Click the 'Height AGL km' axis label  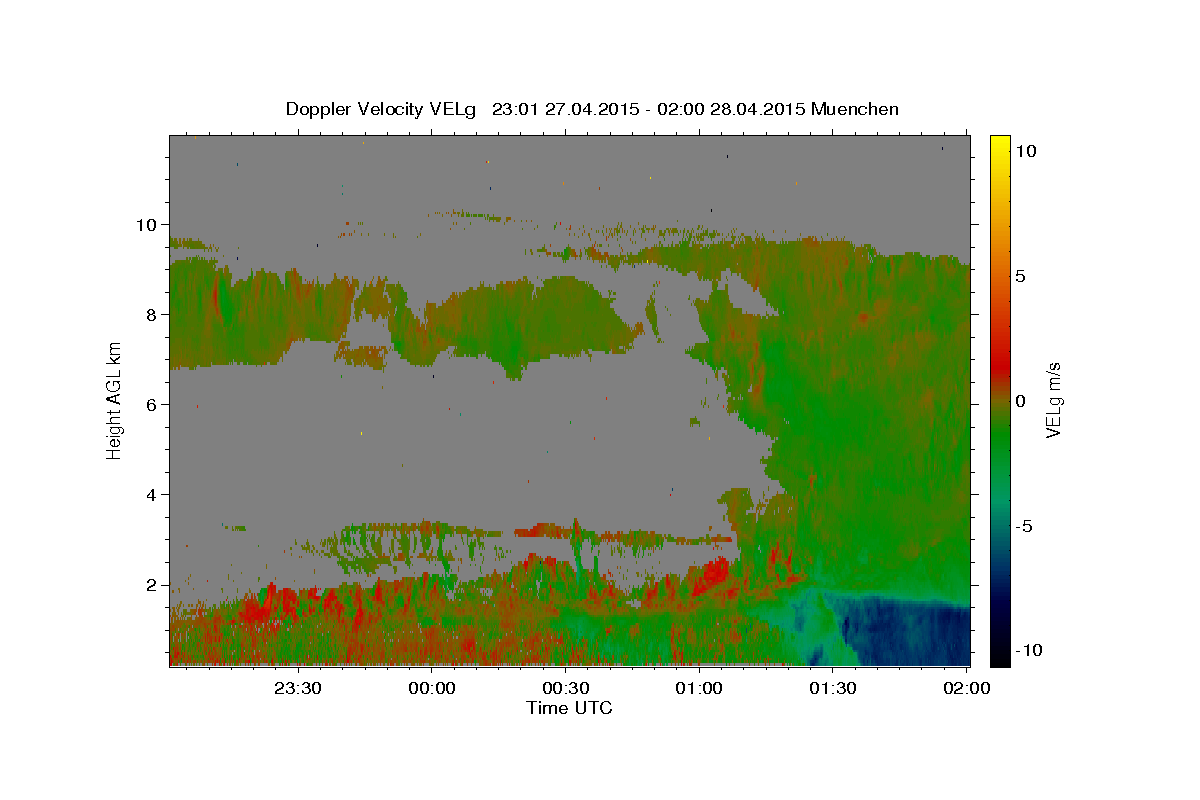[x=115, y=400]
